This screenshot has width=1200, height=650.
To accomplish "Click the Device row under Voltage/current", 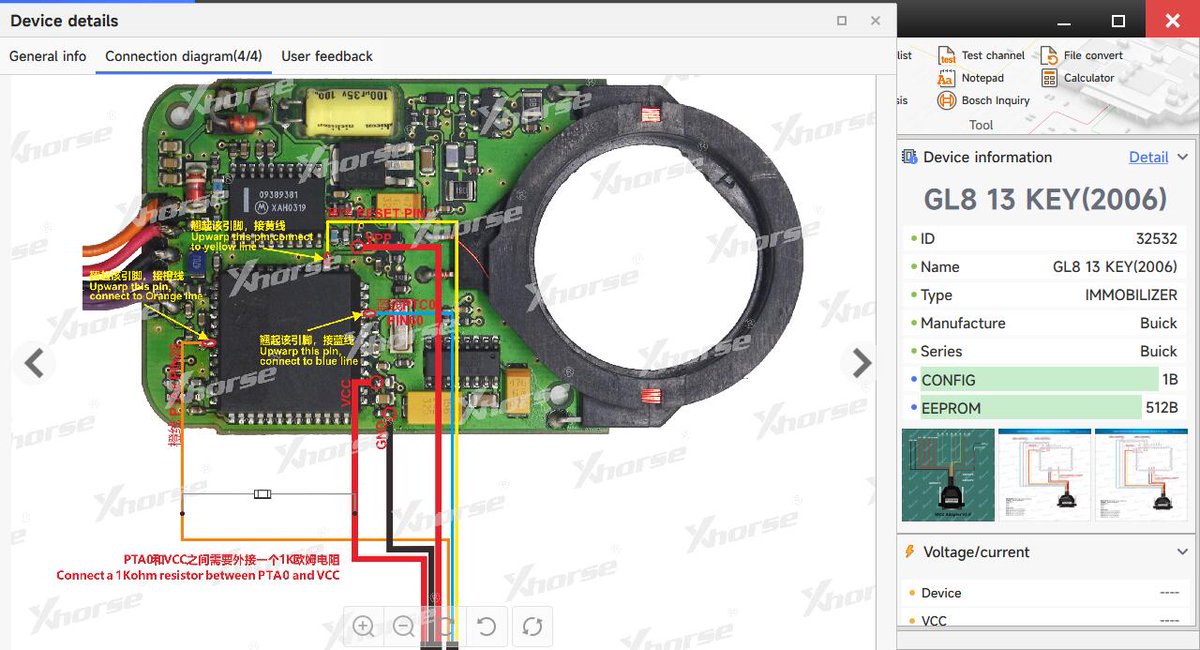I will tap(1045, 593).
